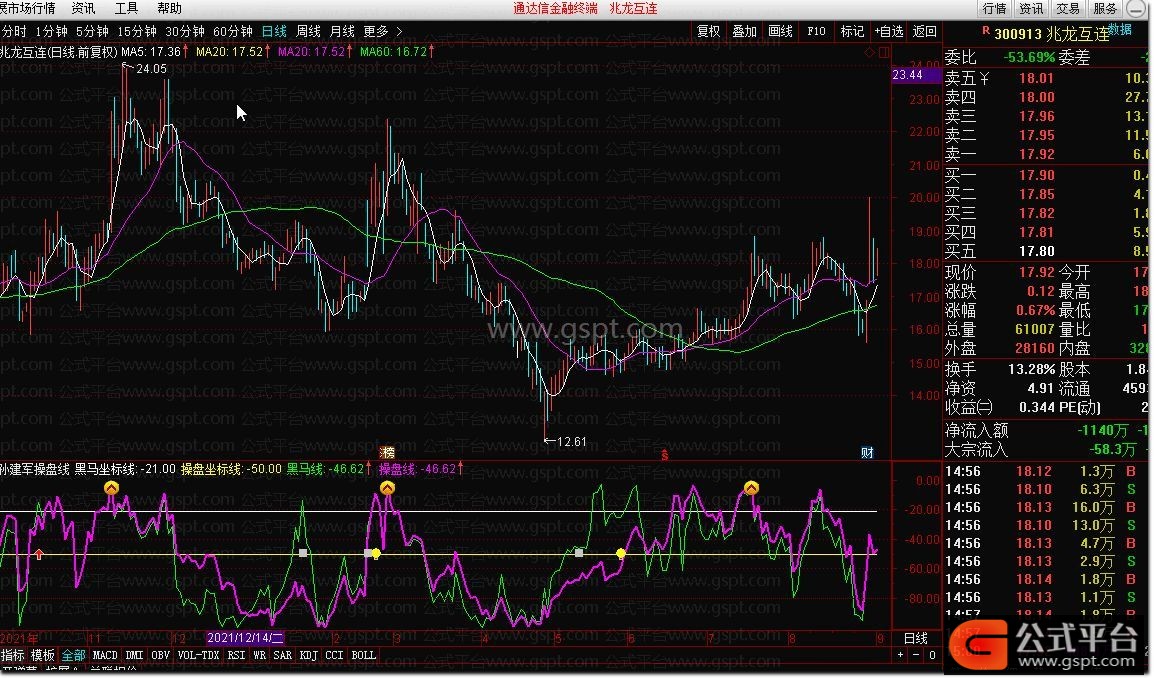The image size is (1154, 678).
Task: Click the 孙建军操盘线 indicator name
Action: coord(35,469)
